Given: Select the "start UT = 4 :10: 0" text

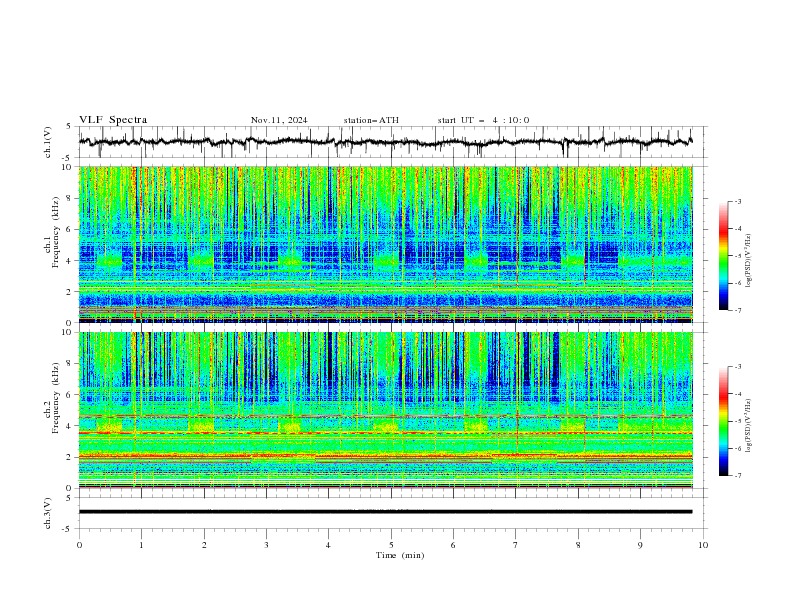Looking at the screenshot, I should (483, 120).
